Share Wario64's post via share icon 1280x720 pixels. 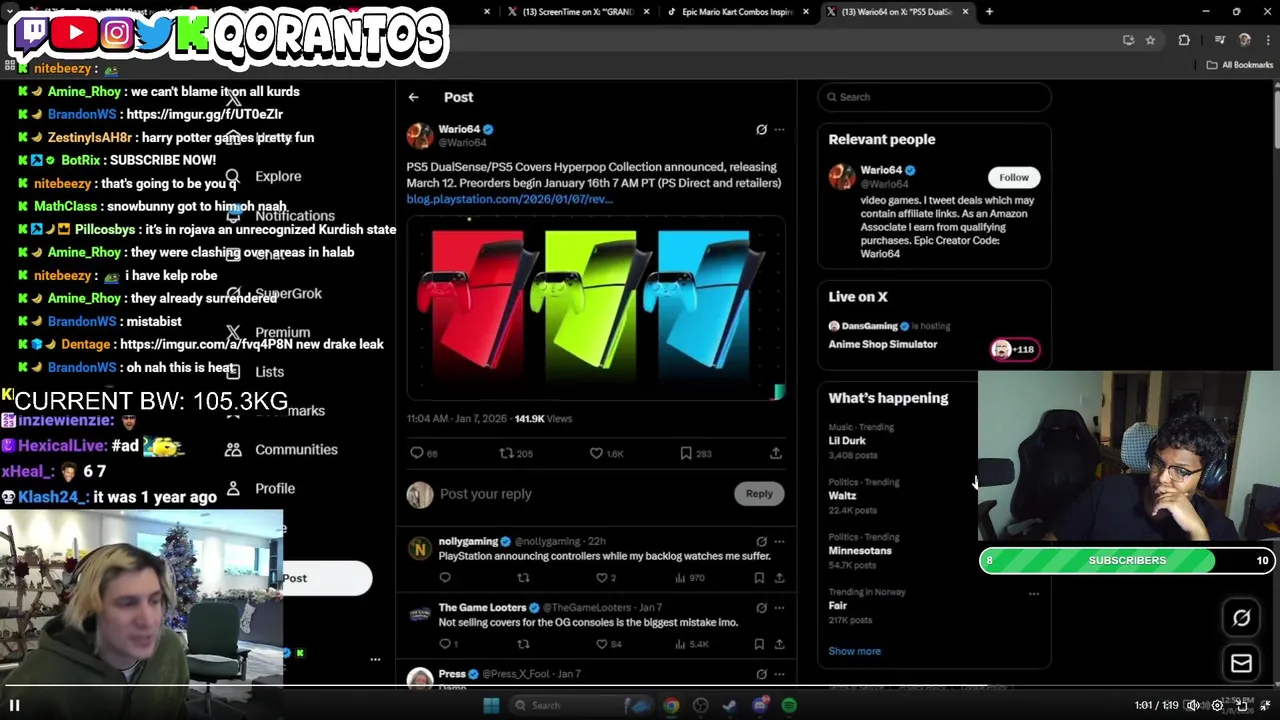(x=775, y=453)
